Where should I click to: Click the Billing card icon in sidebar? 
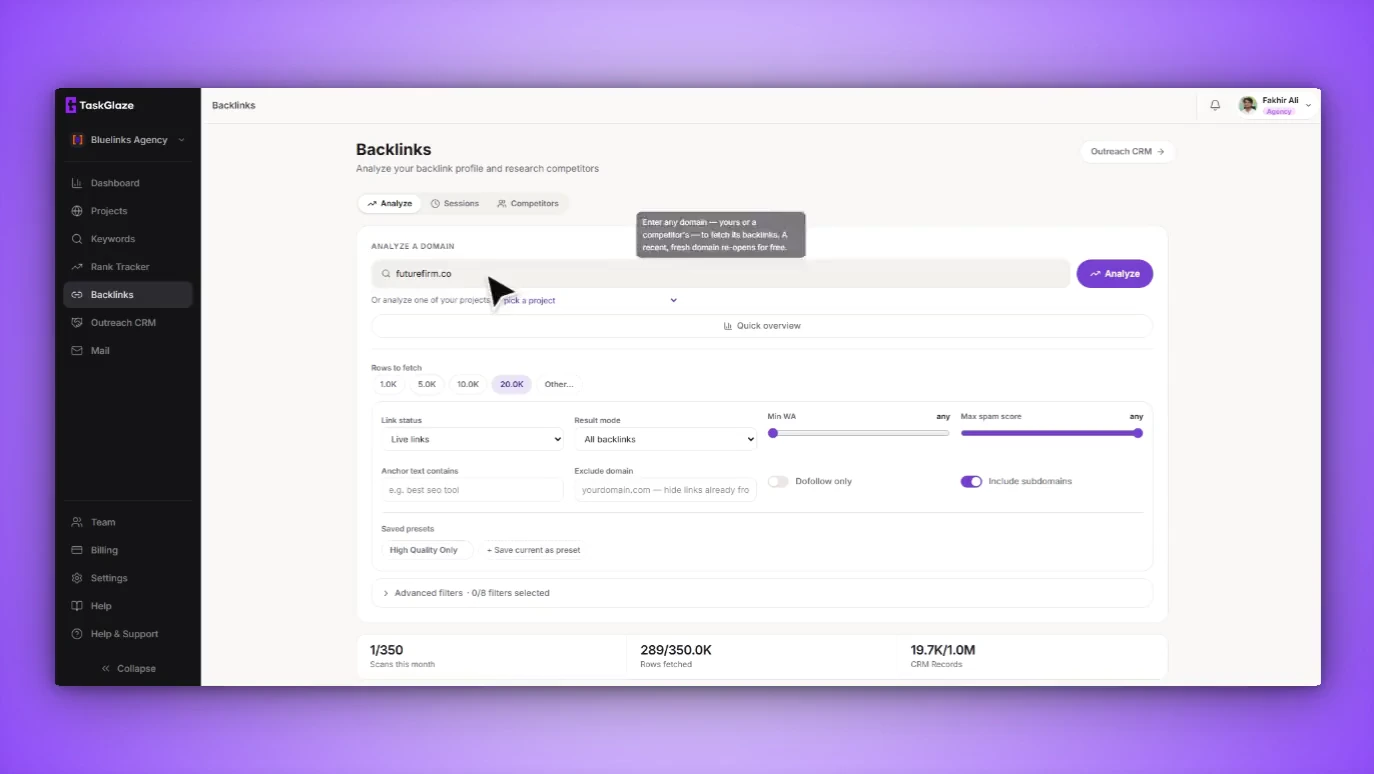coord(77,550)
